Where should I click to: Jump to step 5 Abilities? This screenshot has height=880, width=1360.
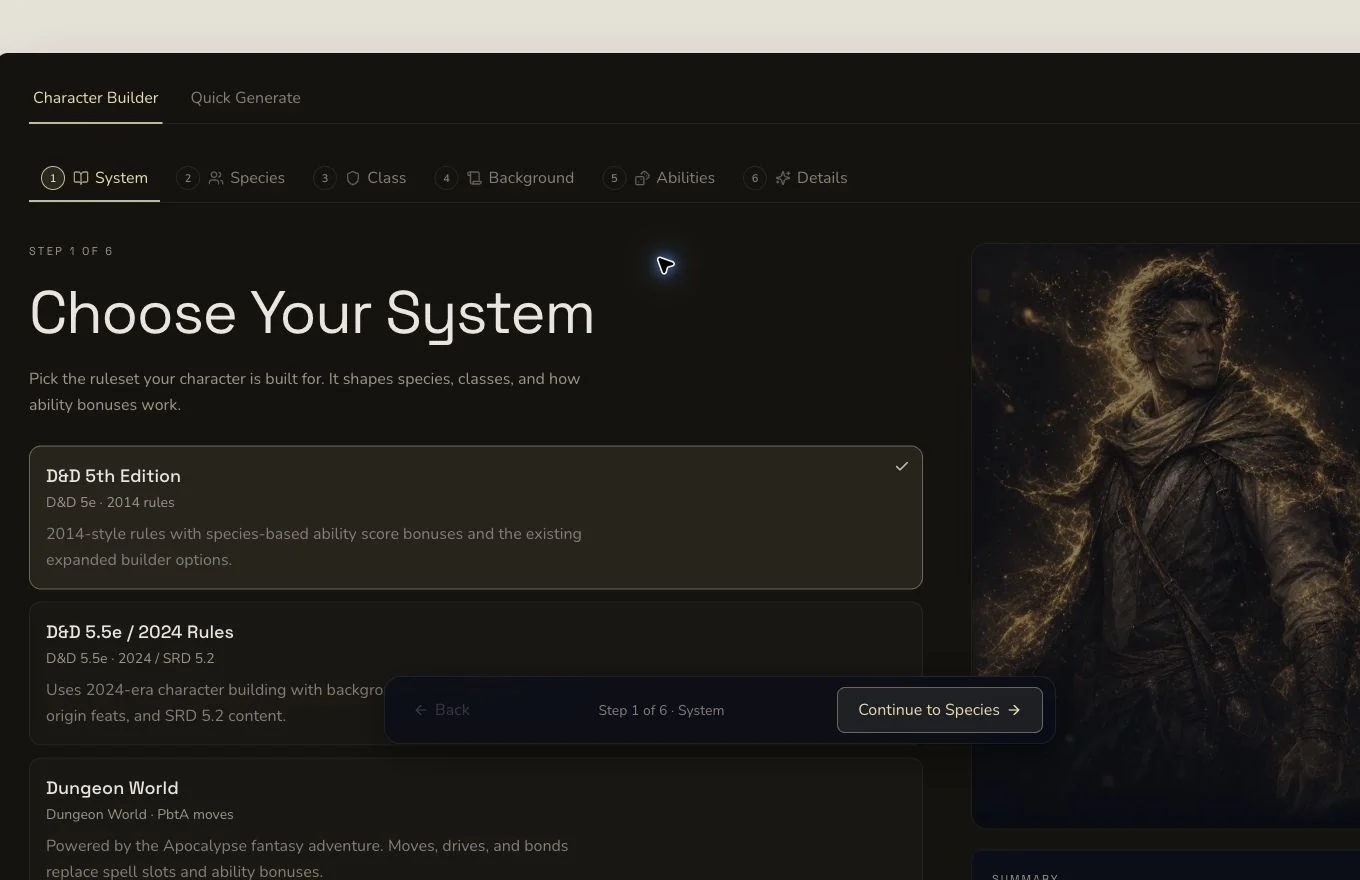[659, 178]
